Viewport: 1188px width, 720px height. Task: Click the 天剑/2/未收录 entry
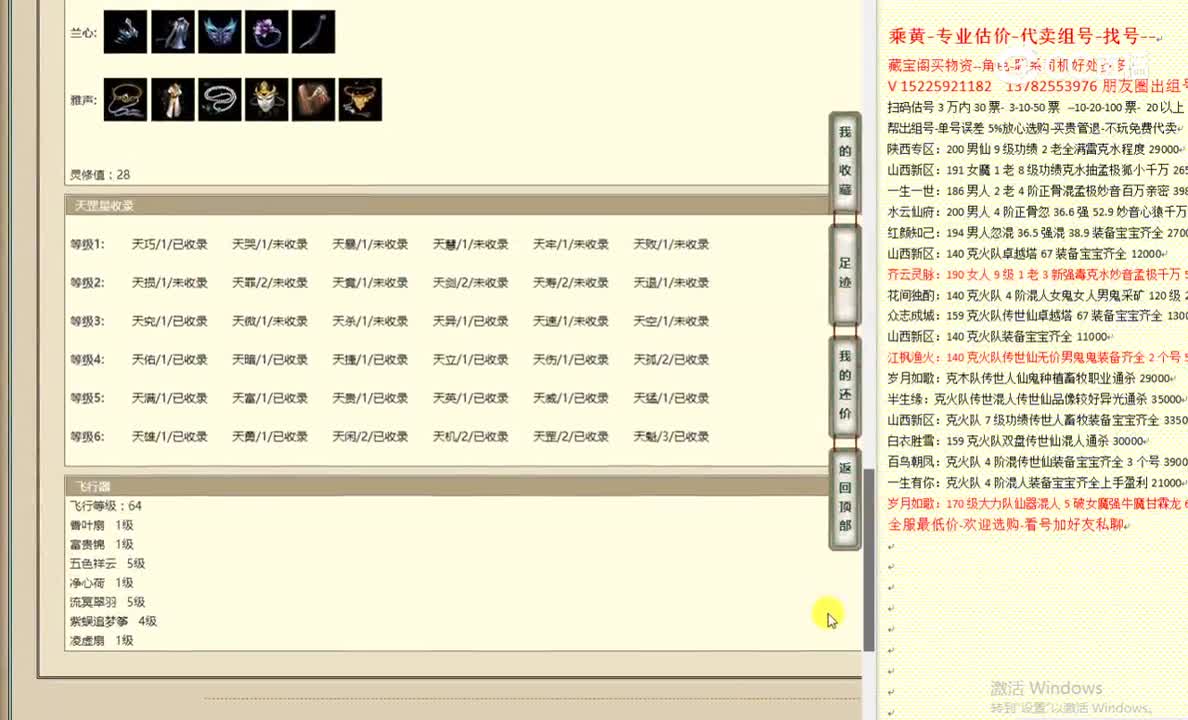coord(471,283)
